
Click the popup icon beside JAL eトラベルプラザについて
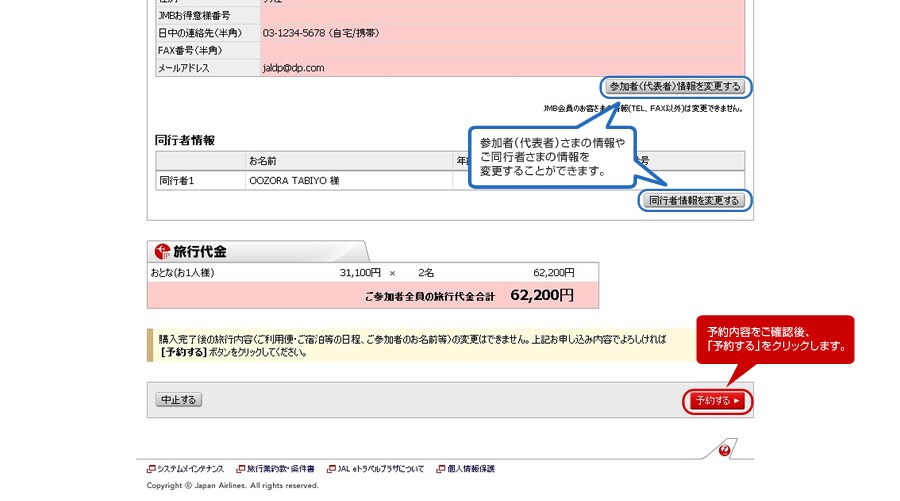click(x=331, y=469)
